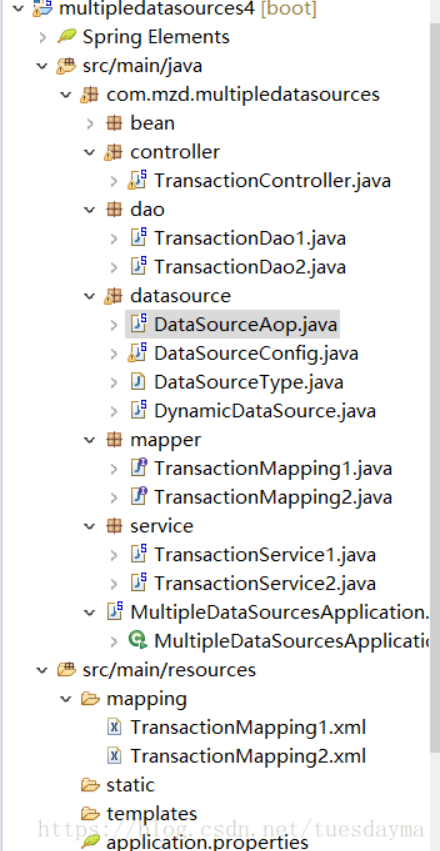Expand DataSourceAop.java arrow
Screen dimensions: 440x851
114,325
